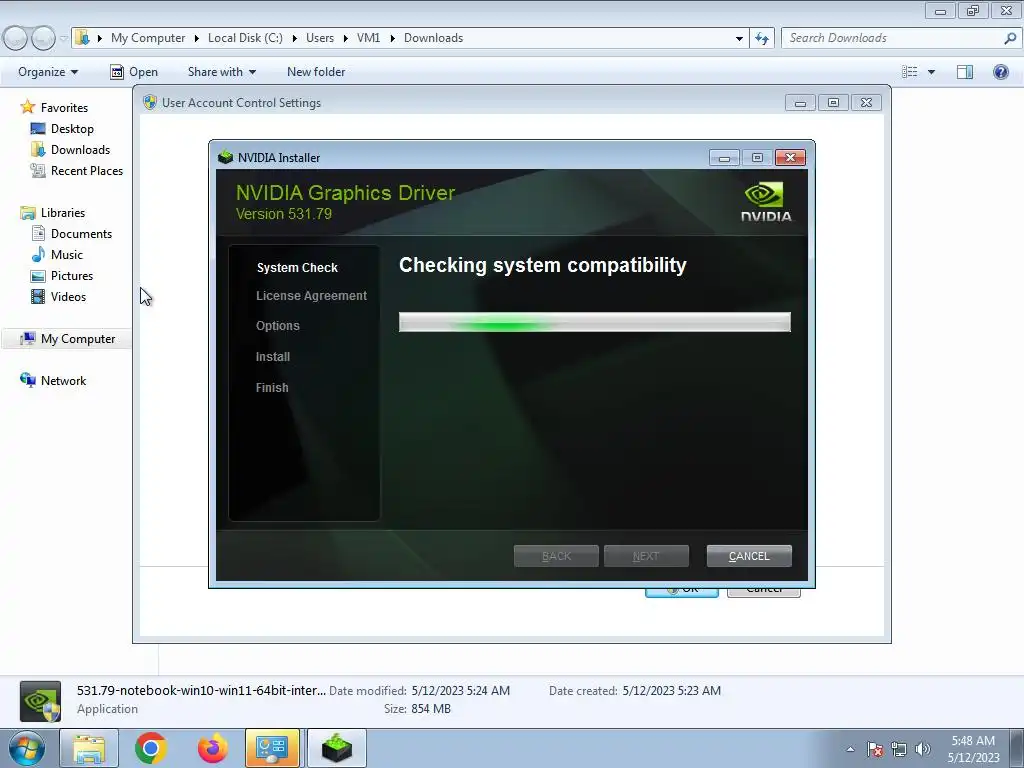
Task: Click the change view icon
Action: tap(909, 72)
